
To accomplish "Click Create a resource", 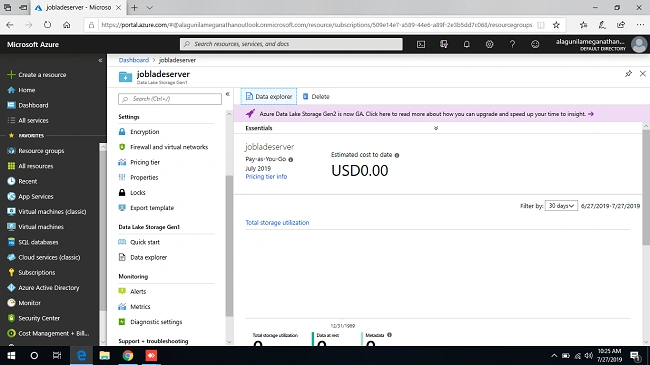I will (37, 75).
